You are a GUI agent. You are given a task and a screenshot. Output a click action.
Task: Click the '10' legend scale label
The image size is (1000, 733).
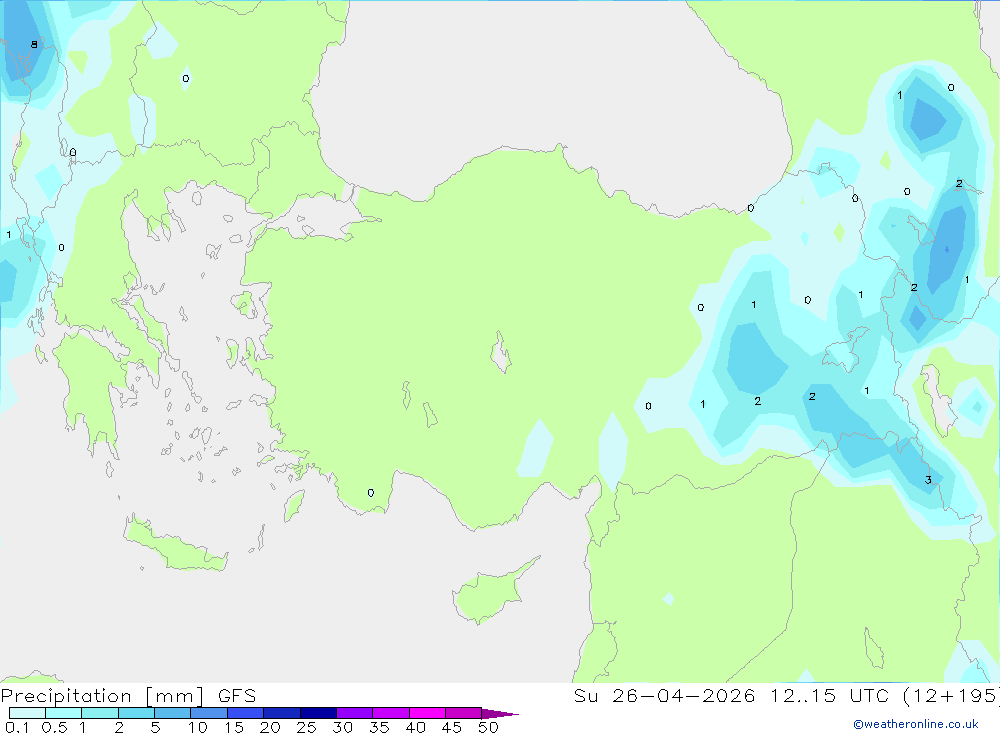pos(198,727)
